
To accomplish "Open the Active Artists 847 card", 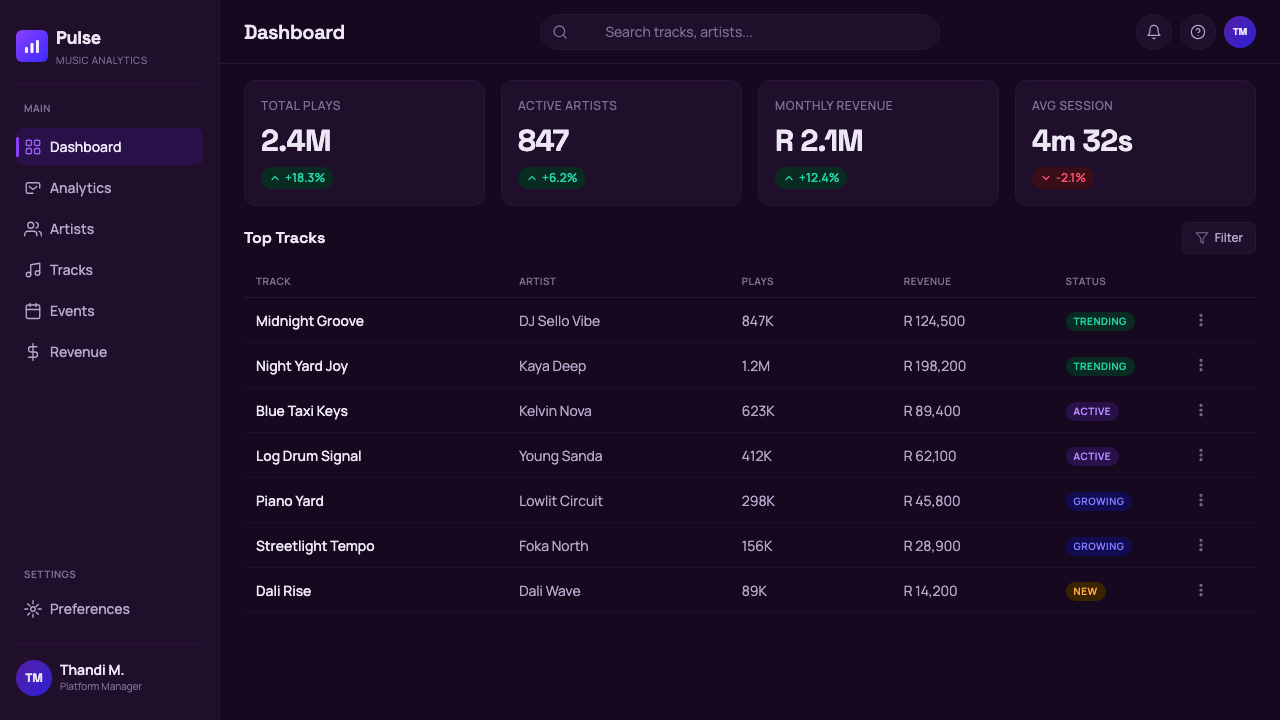I will [621, 143].
